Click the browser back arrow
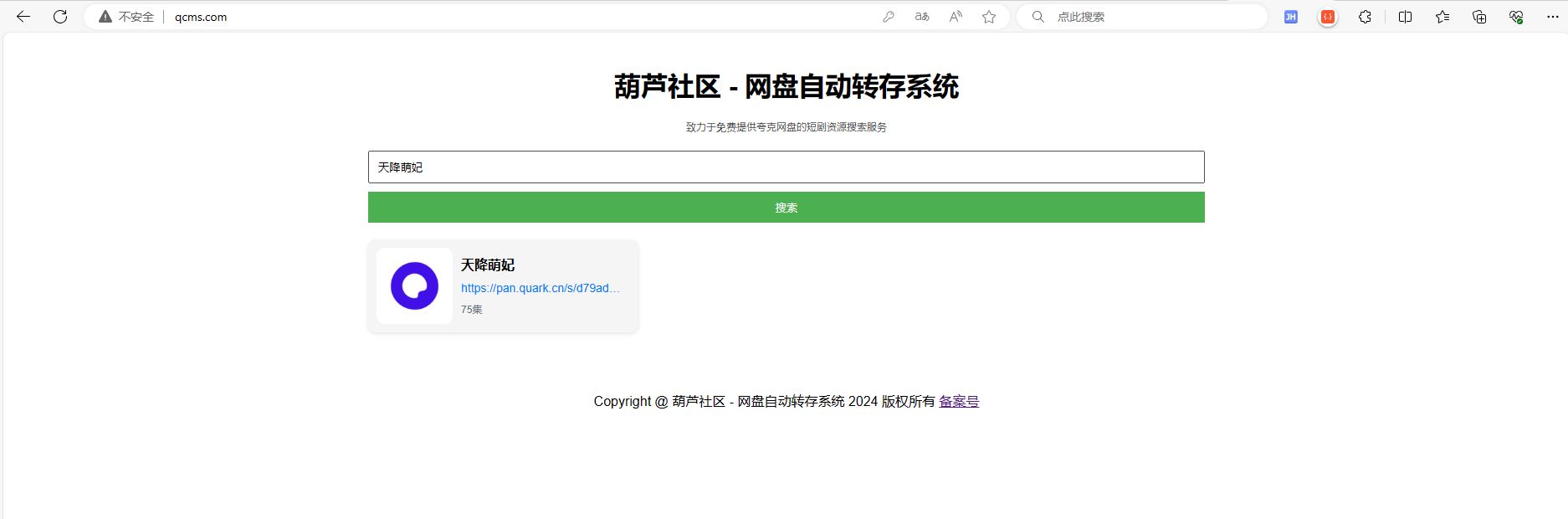This screenshot has height=519, width=1568. (x=23, y=17)
